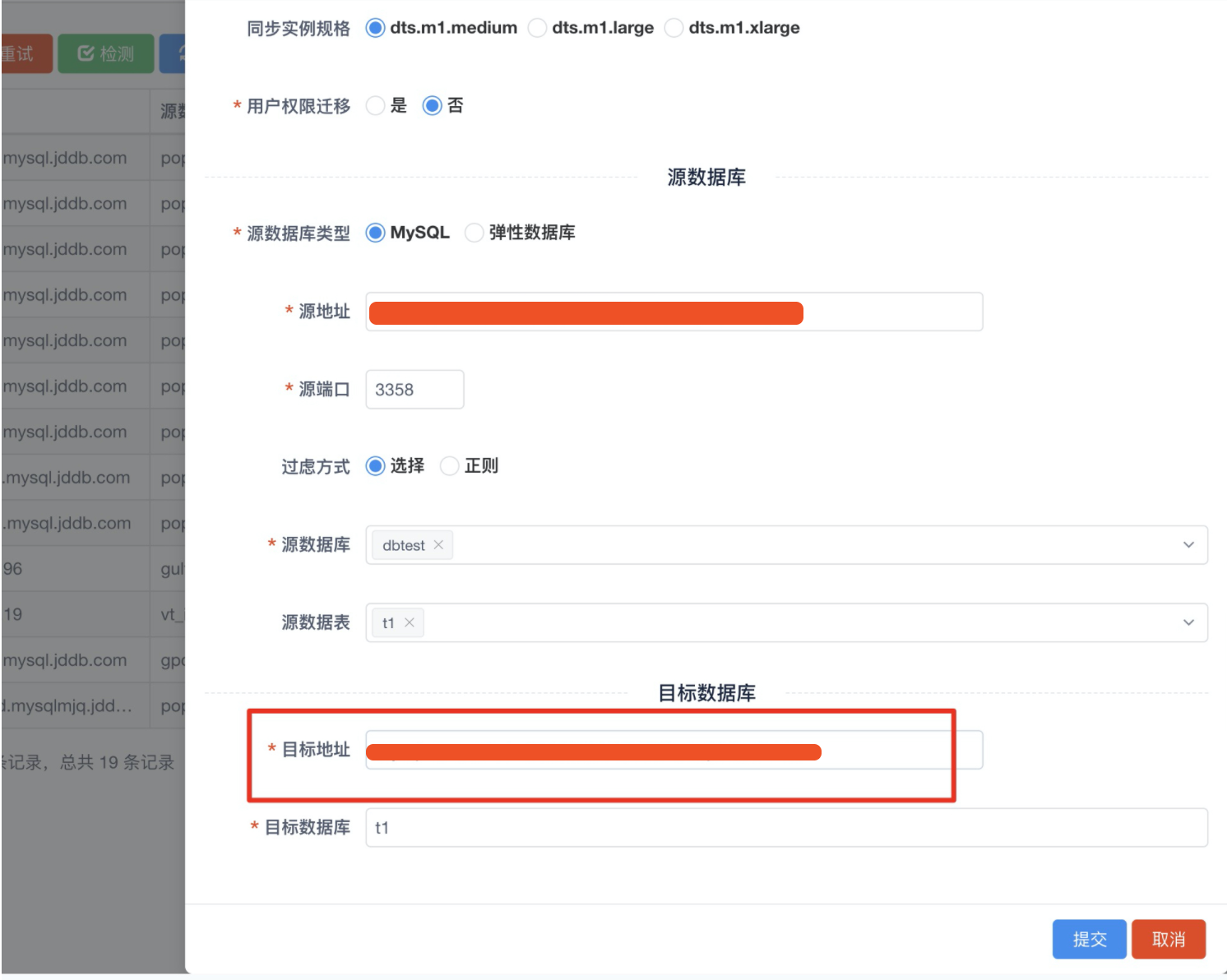Set 用户权限迁移 to 是

click(x=376, y=106)
